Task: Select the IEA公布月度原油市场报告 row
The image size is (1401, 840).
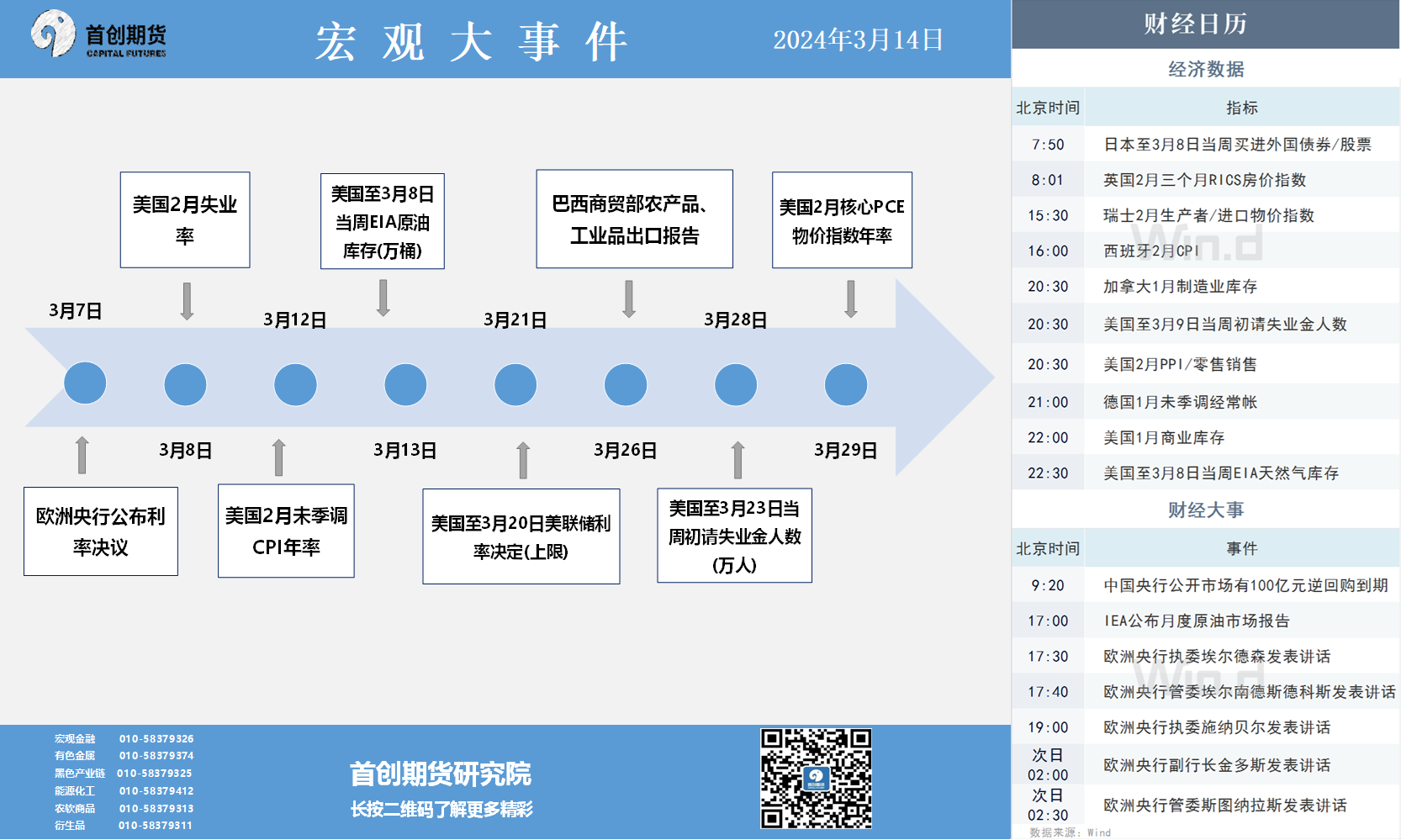Action: [x=1205, y=621]
